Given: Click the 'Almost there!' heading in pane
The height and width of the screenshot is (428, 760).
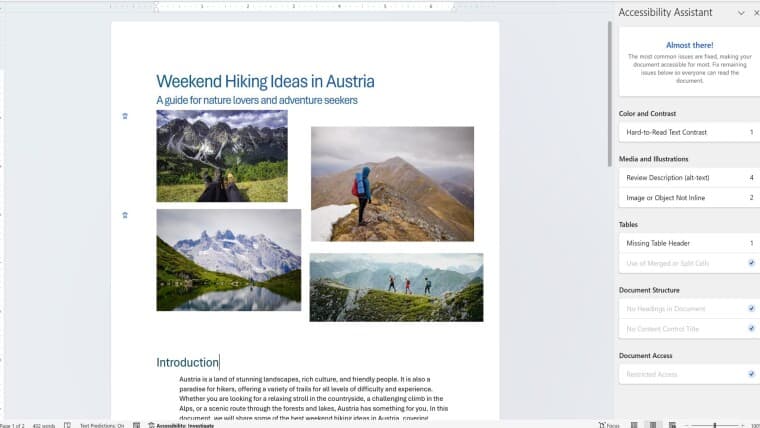Looking at the screenshot, I should pos(689,45).
